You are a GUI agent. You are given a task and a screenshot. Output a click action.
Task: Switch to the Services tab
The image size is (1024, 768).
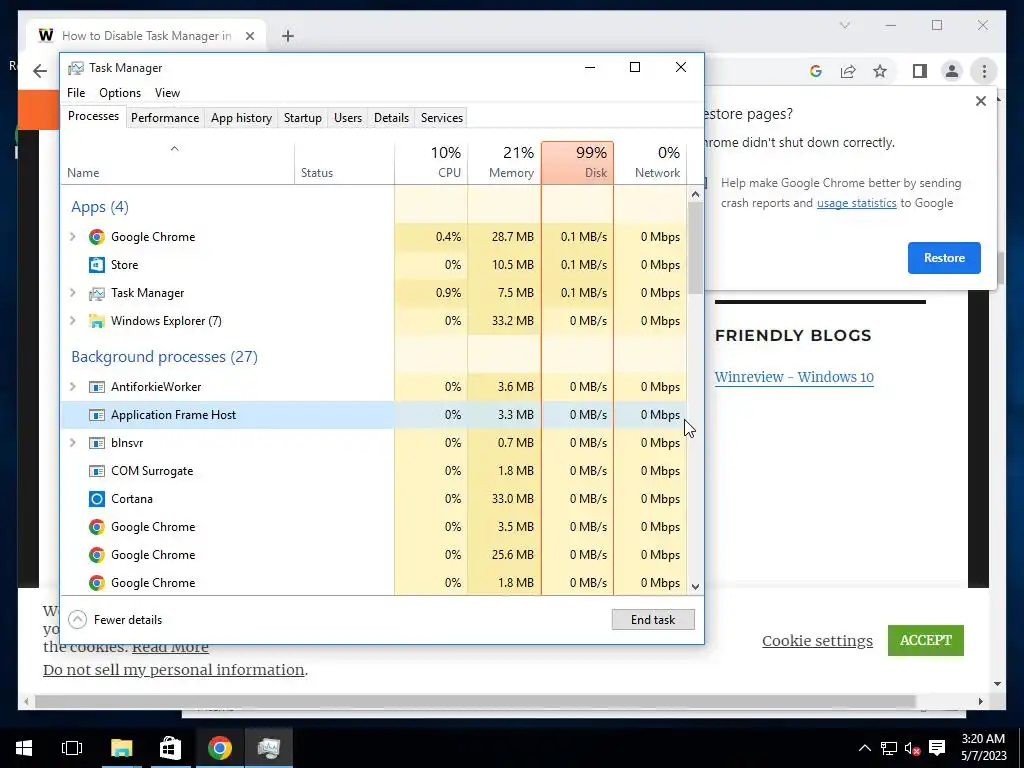point(441,118)
